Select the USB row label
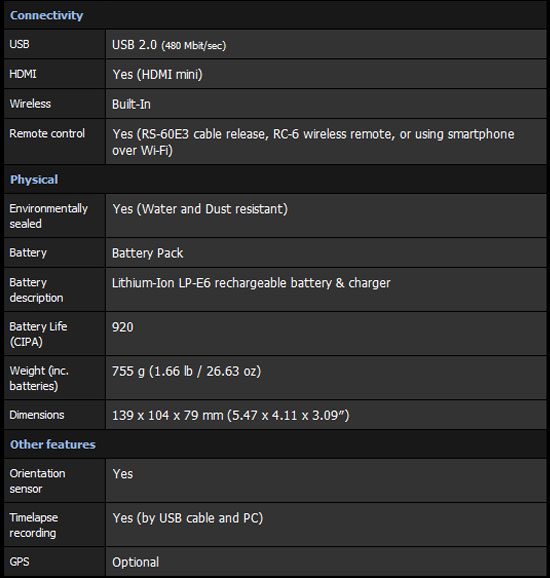This screenshot has height=578, width=550. pos(20,44)
